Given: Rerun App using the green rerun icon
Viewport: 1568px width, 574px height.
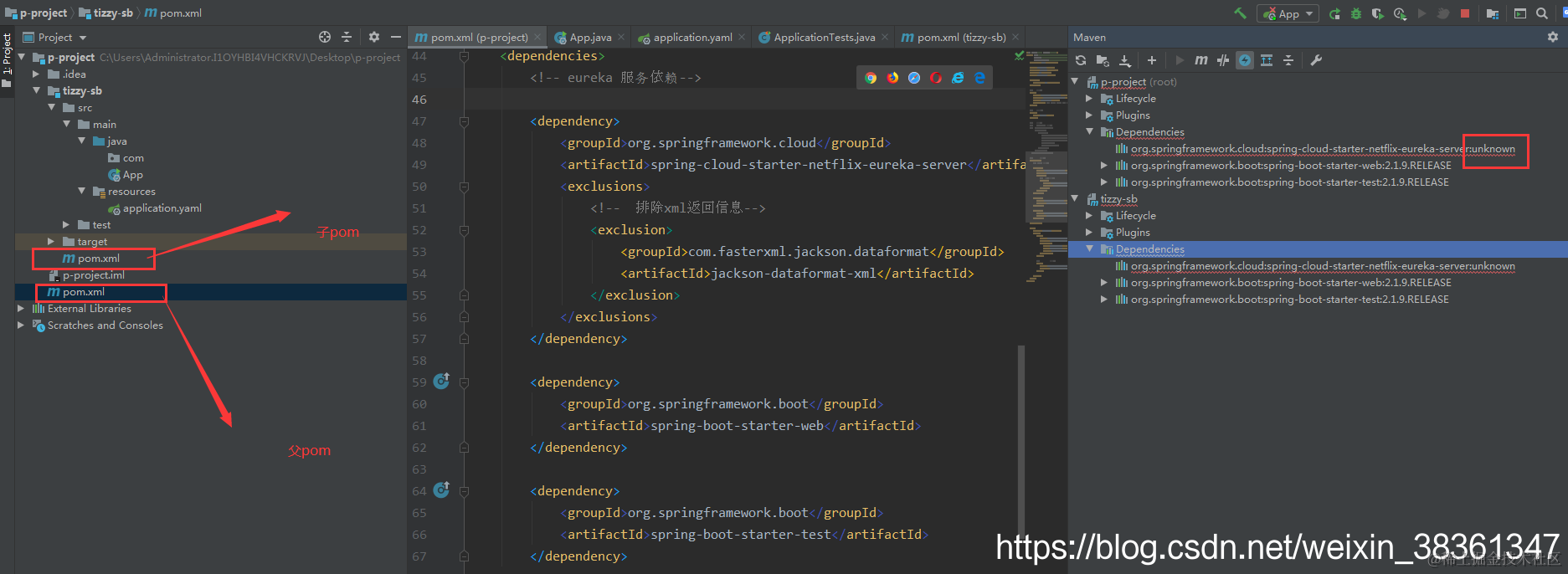Looking at the screenshot, I should (1334, 13).
